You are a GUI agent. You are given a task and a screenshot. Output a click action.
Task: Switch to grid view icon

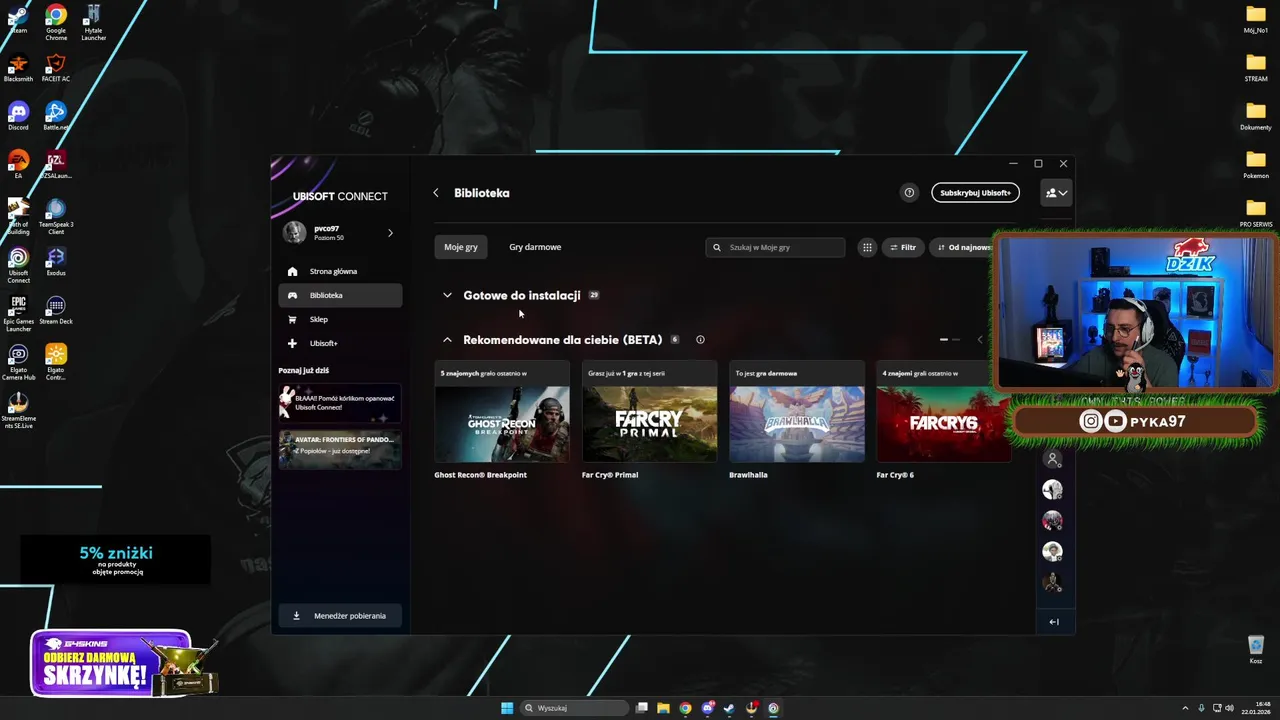point(867,247)
